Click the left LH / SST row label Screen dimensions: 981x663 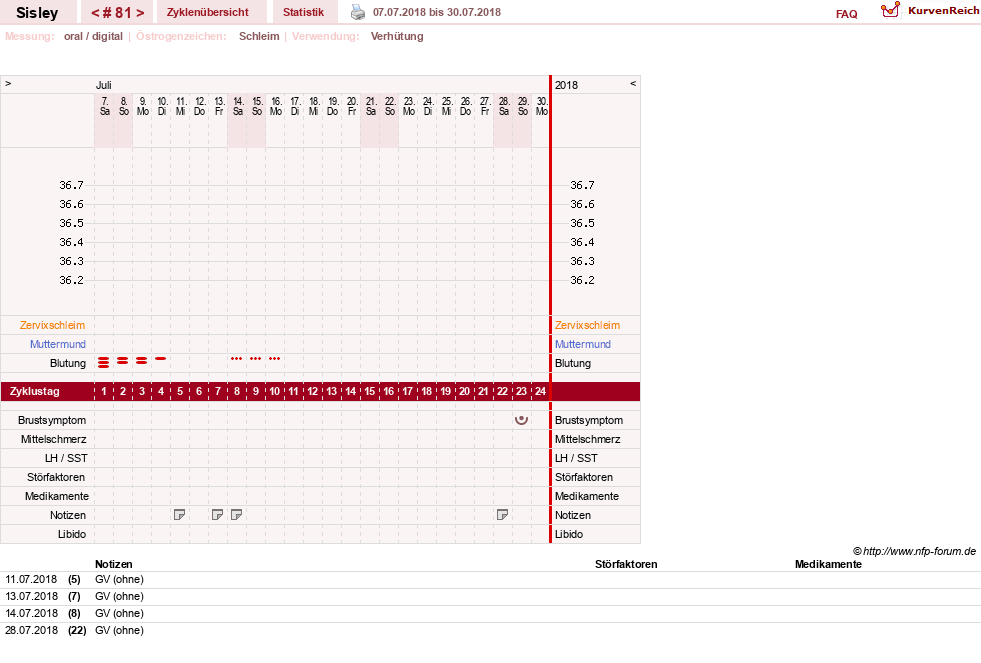pyautogui.click(x=66, y=458)
